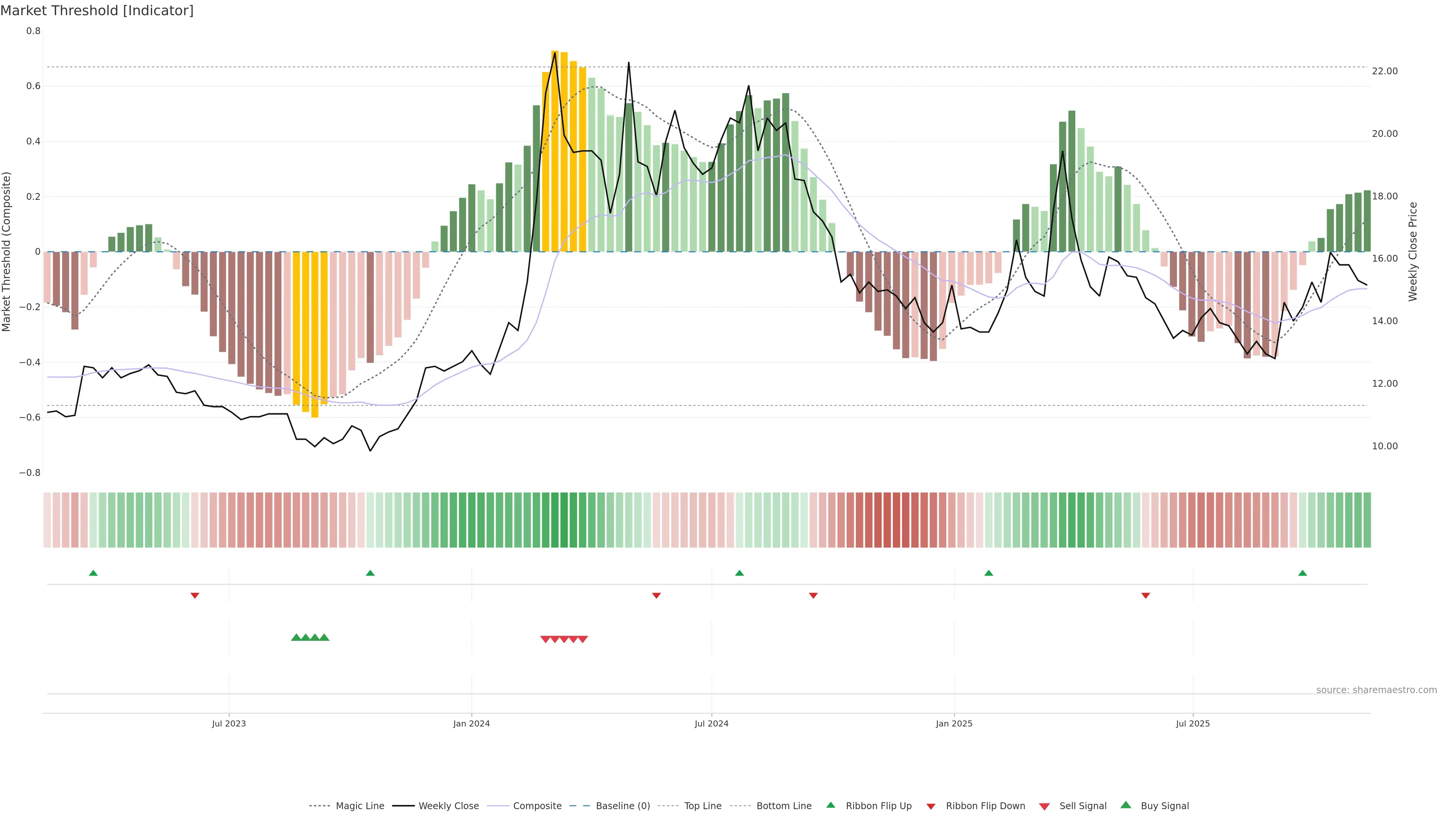The image size is (1456, 819).
Task: Click the last ribbon flip up marker
Action: tap(1302, 573)
